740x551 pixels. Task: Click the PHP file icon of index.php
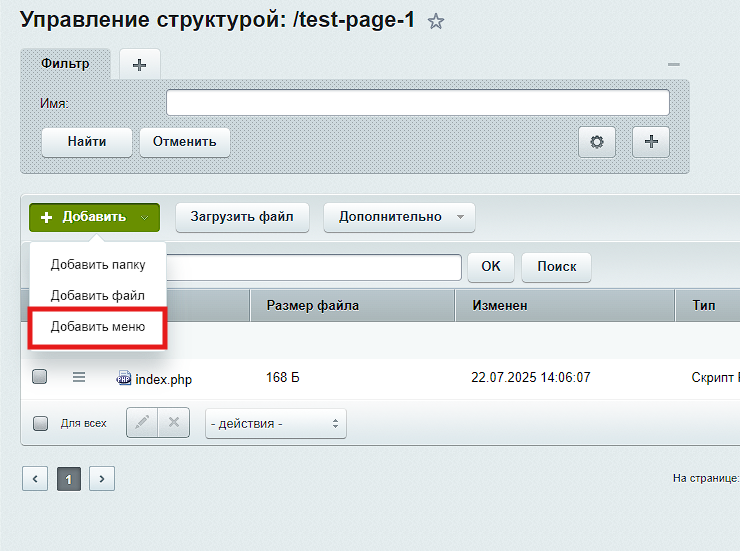[124, 378]
